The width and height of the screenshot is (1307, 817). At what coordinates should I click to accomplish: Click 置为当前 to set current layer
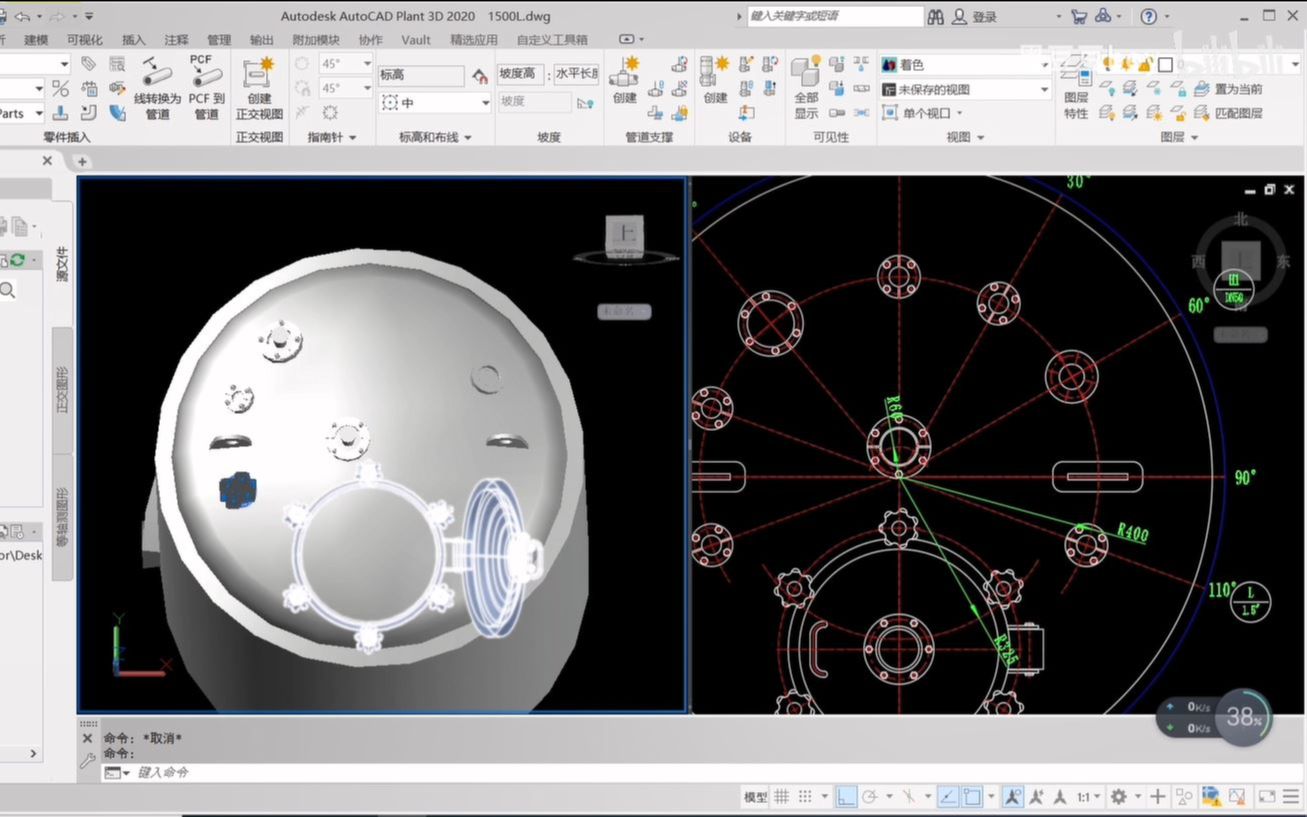point(1239,89)
